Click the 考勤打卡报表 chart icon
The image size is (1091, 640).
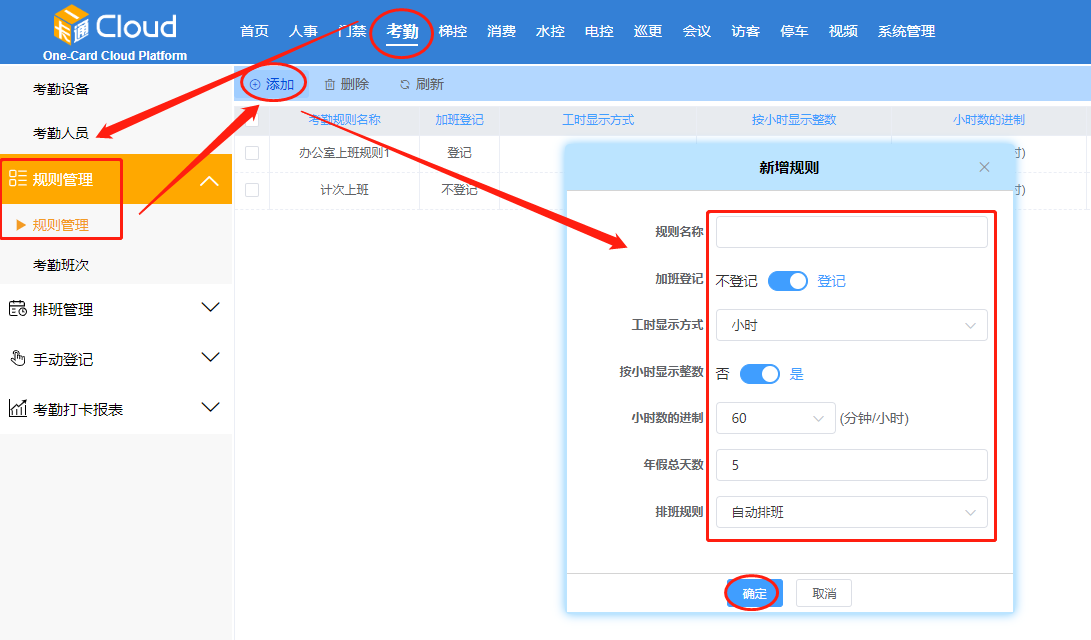pyautogui.click(x=17, y=409)
